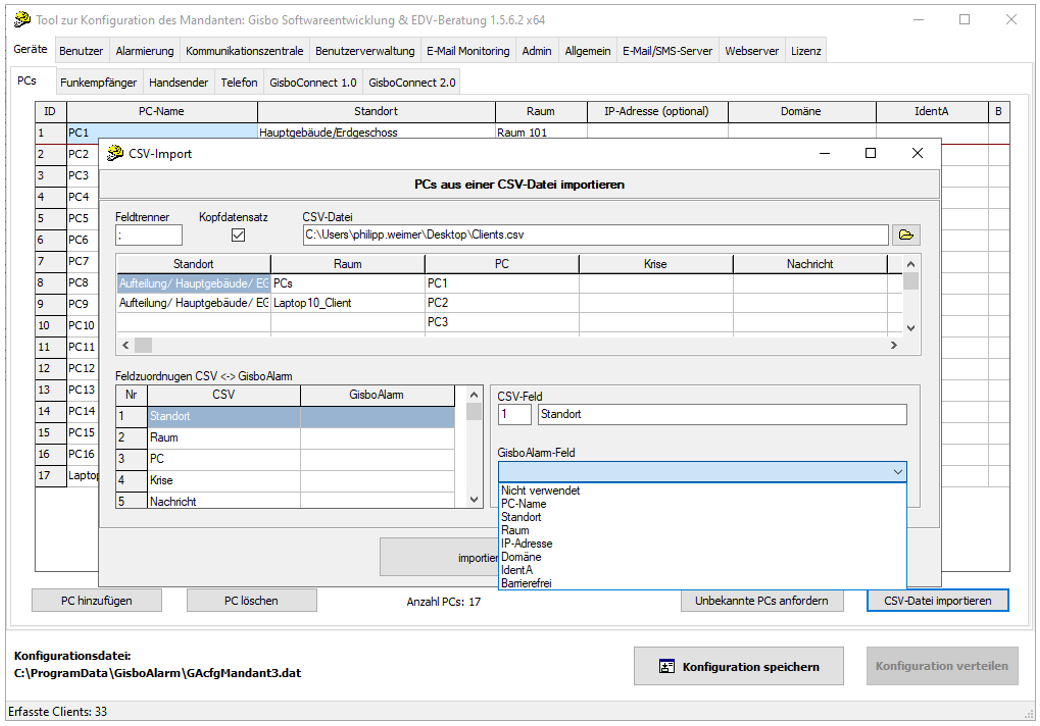The height and width of the screenshot is (726, 1040).
Task: Select 'Raum' row in field mapping
Action: [x=285, y=438]
